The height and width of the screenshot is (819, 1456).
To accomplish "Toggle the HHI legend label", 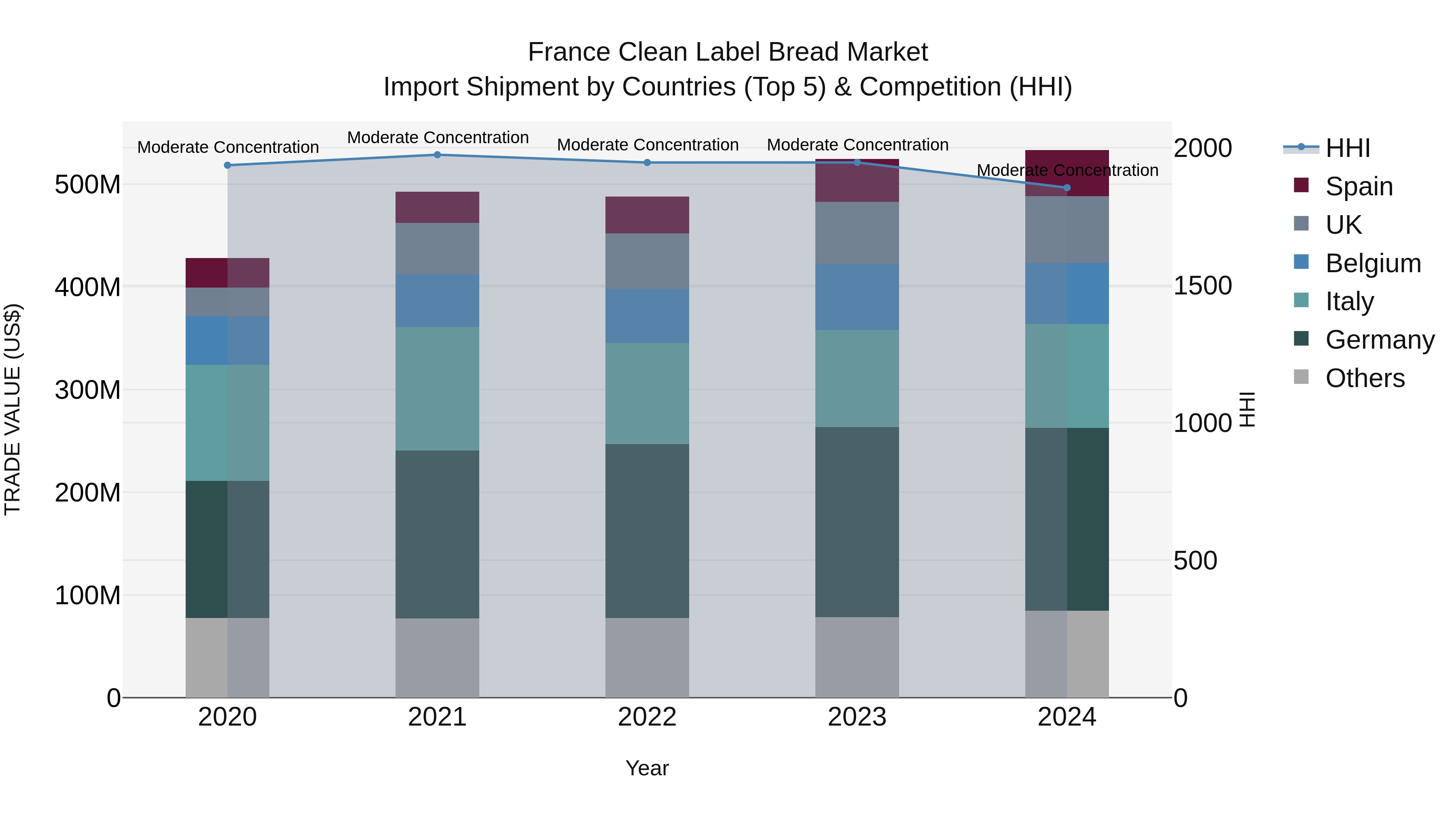I will (1348, 148).
